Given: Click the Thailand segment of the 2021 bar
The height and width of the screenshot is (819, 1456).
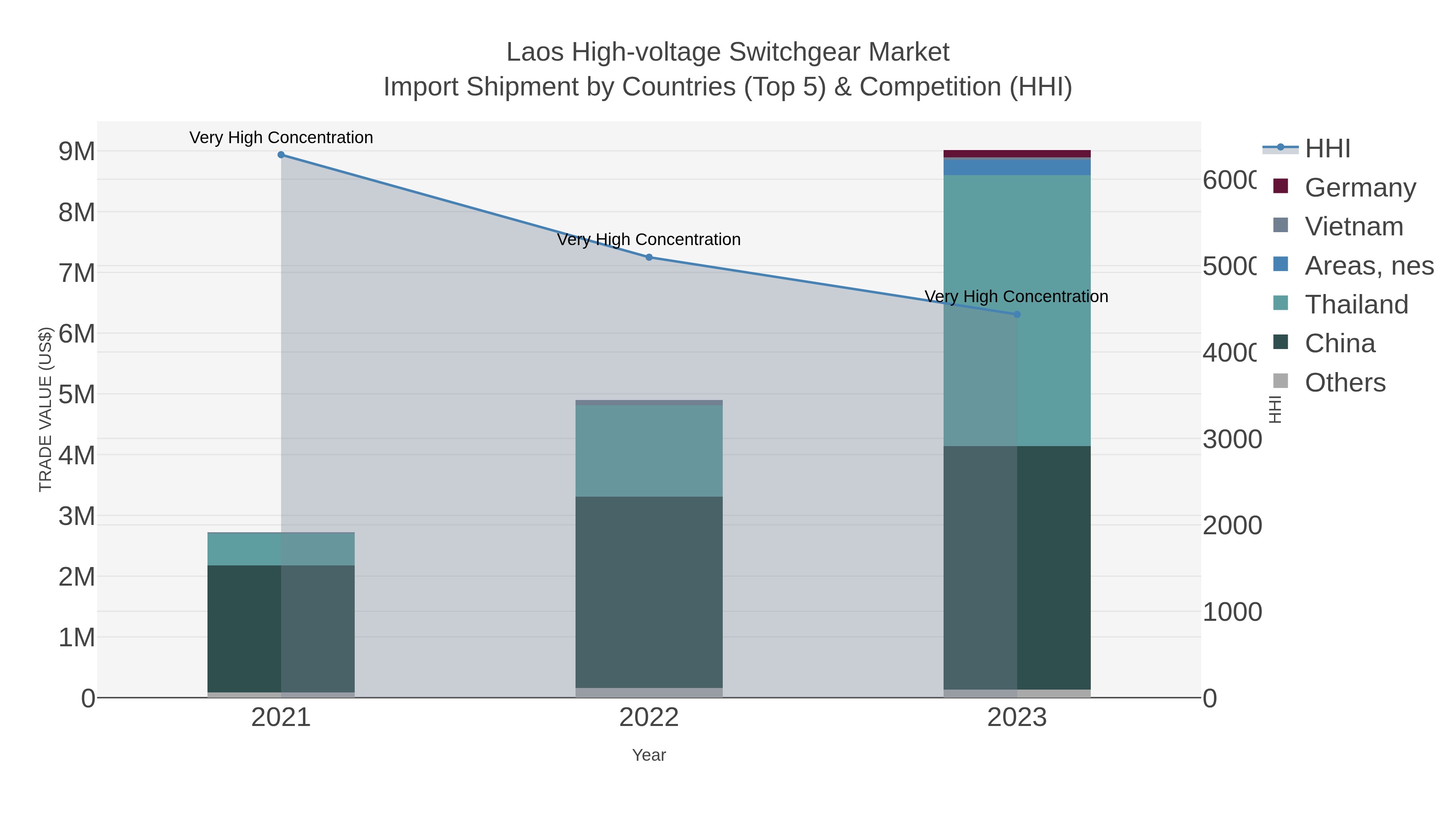Looking at the screenshot, I should tap(281, 549).
